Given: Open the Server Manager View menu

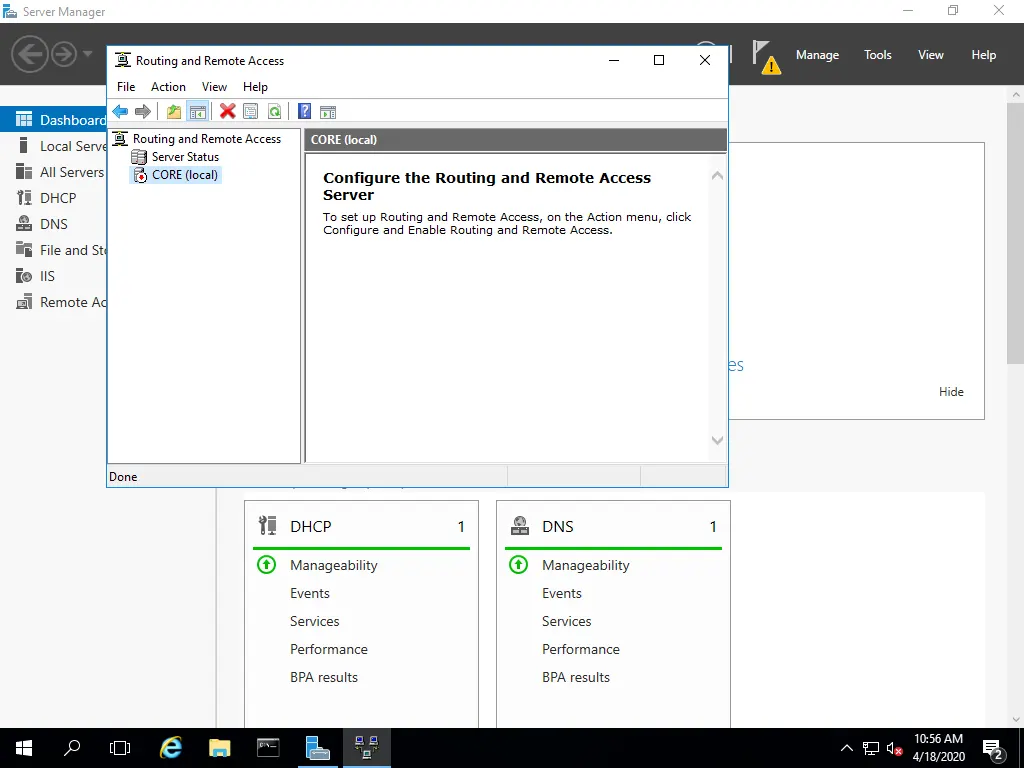Looking at the screenshot, I should click(x=931, y=55).
